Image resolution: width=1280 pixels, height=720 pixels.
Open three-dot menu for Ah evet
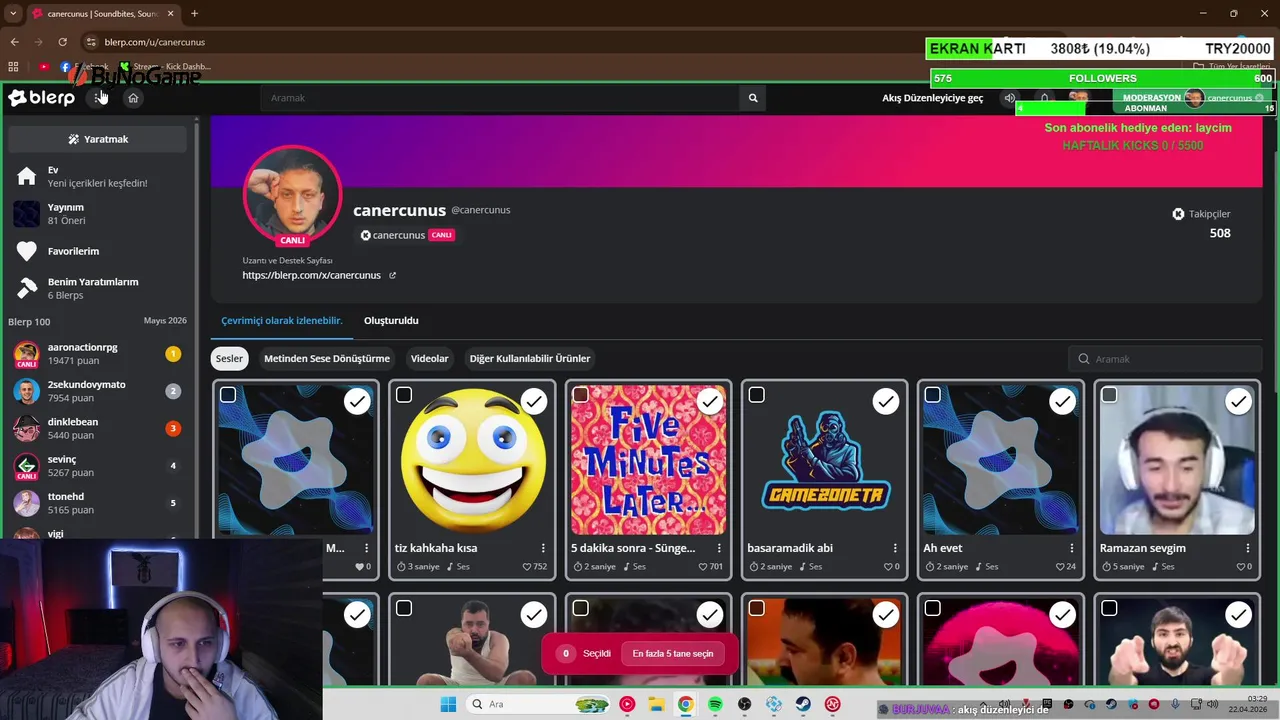[x=1071, y=548]
